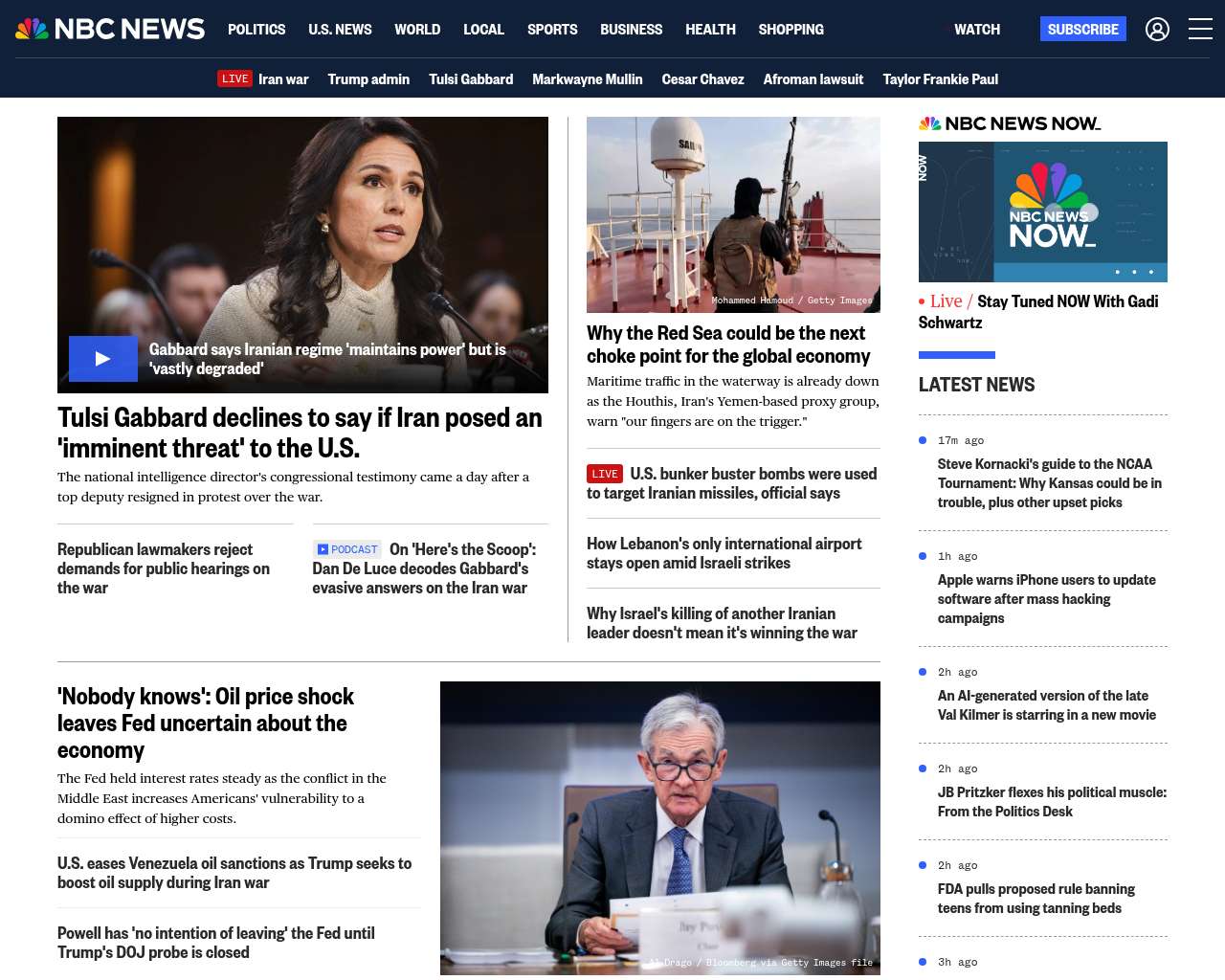Click LIVE badge on bunker buster story
This screenshot has height=980, width=1225.
pos(605,474)
